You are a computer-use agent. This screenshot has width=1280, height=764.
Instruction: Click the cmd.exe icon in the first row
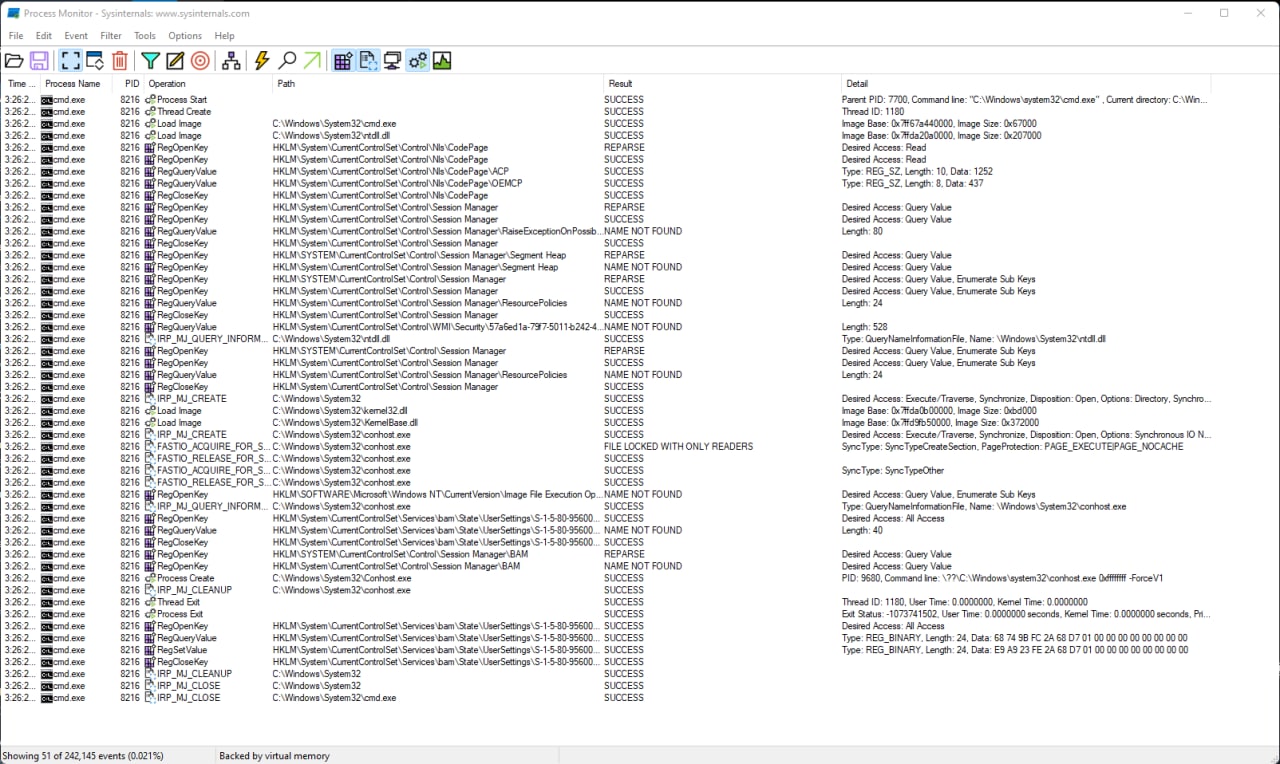click(x=47, y=100)
